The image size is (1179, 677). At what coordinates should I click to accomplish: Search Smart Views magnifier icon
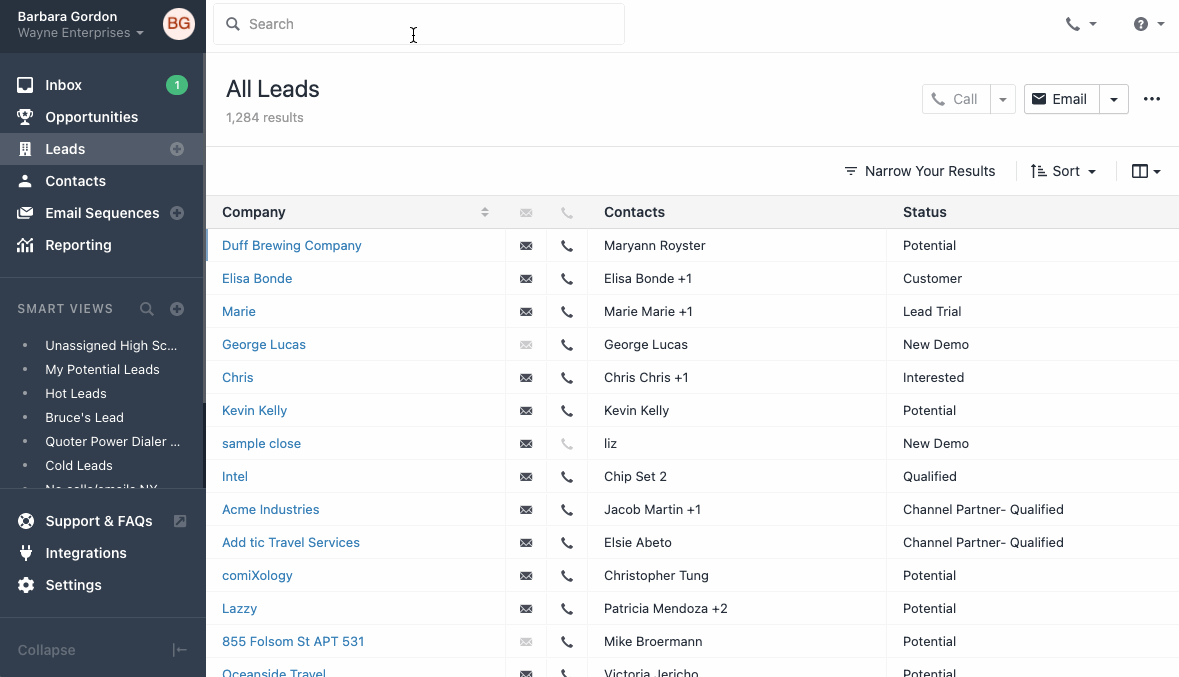(147, 308)
